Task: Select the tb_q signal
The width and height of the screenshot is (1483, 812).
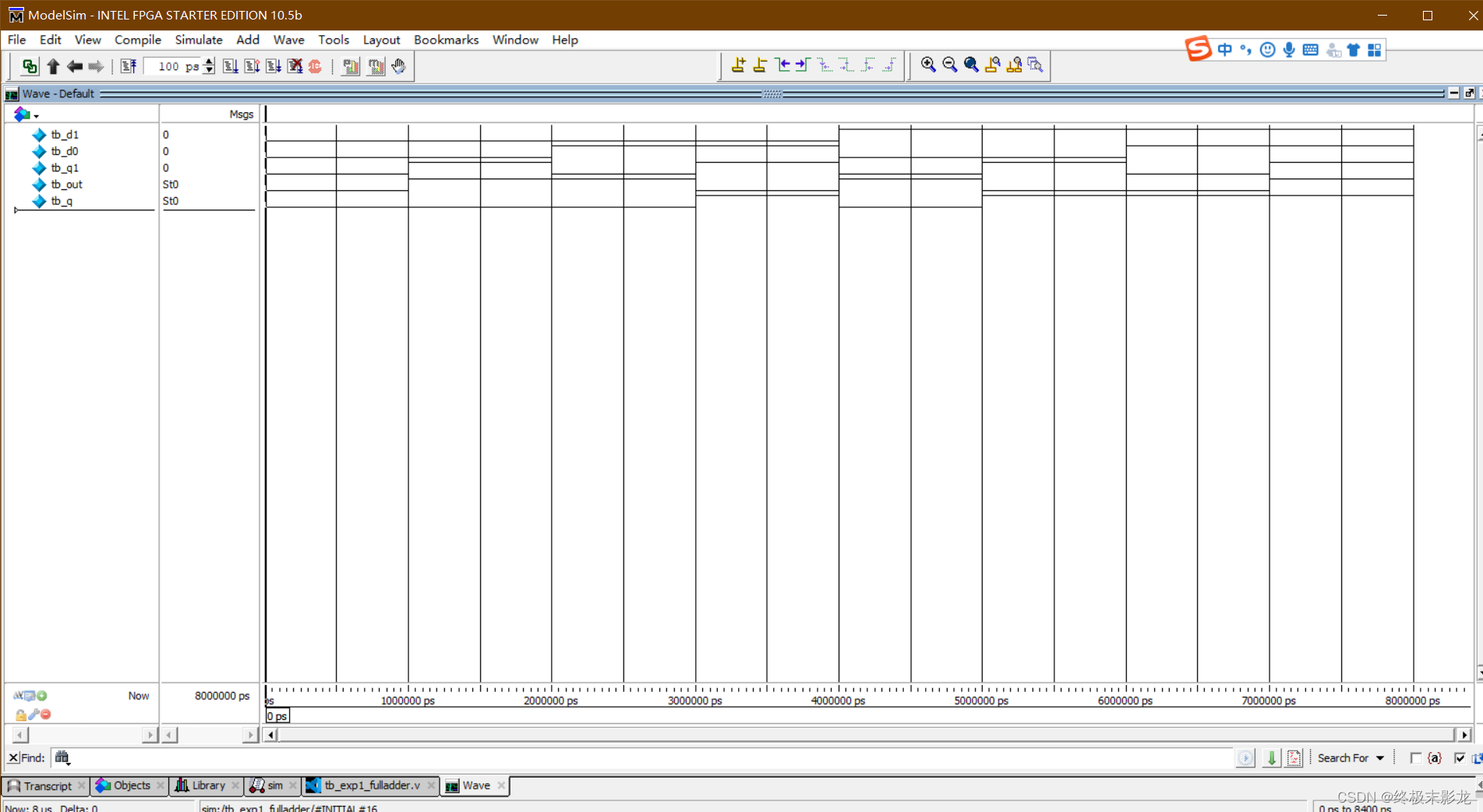Action: 62,201
